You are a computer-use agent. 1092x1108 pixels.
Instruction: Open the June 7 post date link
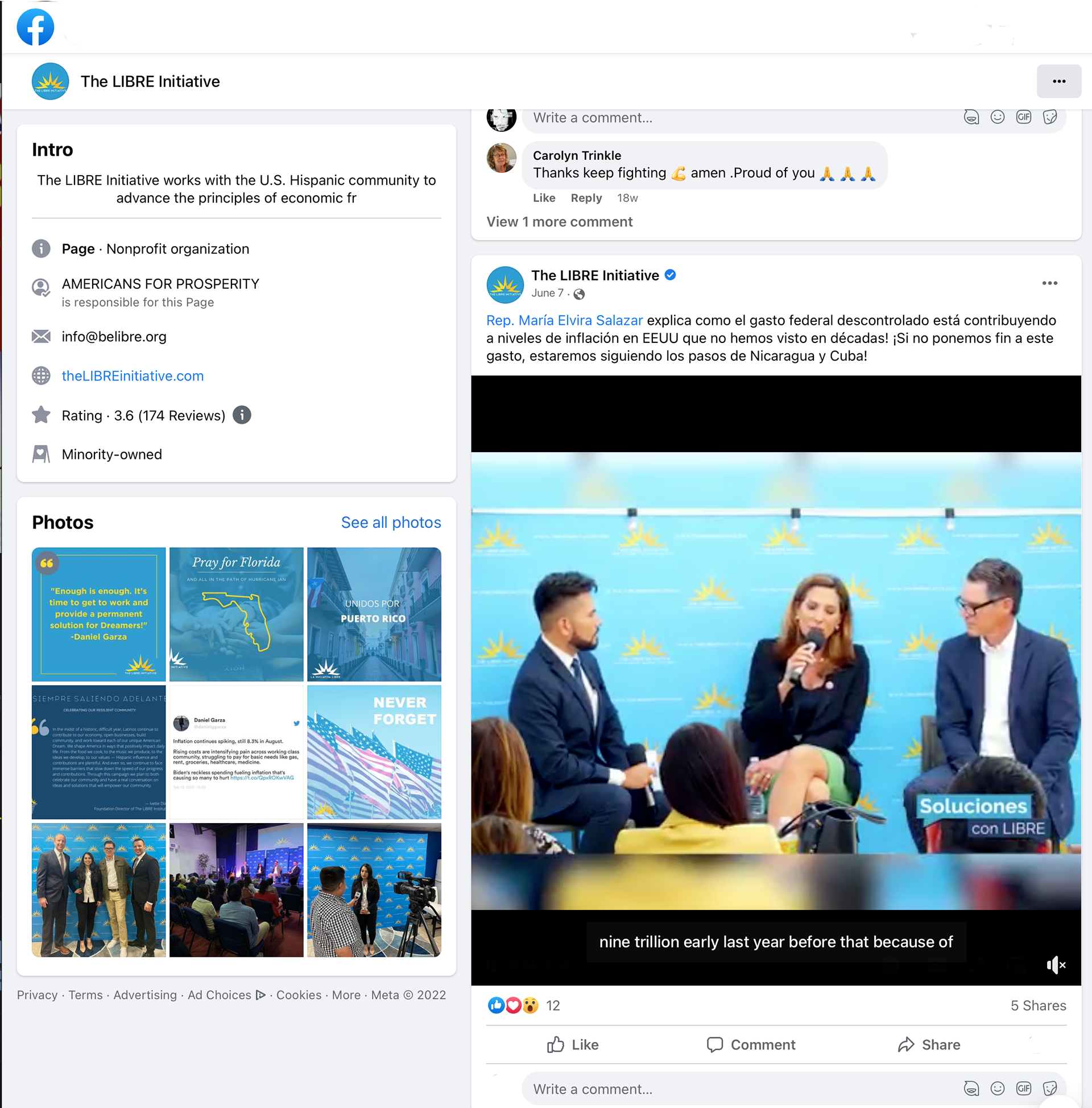tap(547, 293)
